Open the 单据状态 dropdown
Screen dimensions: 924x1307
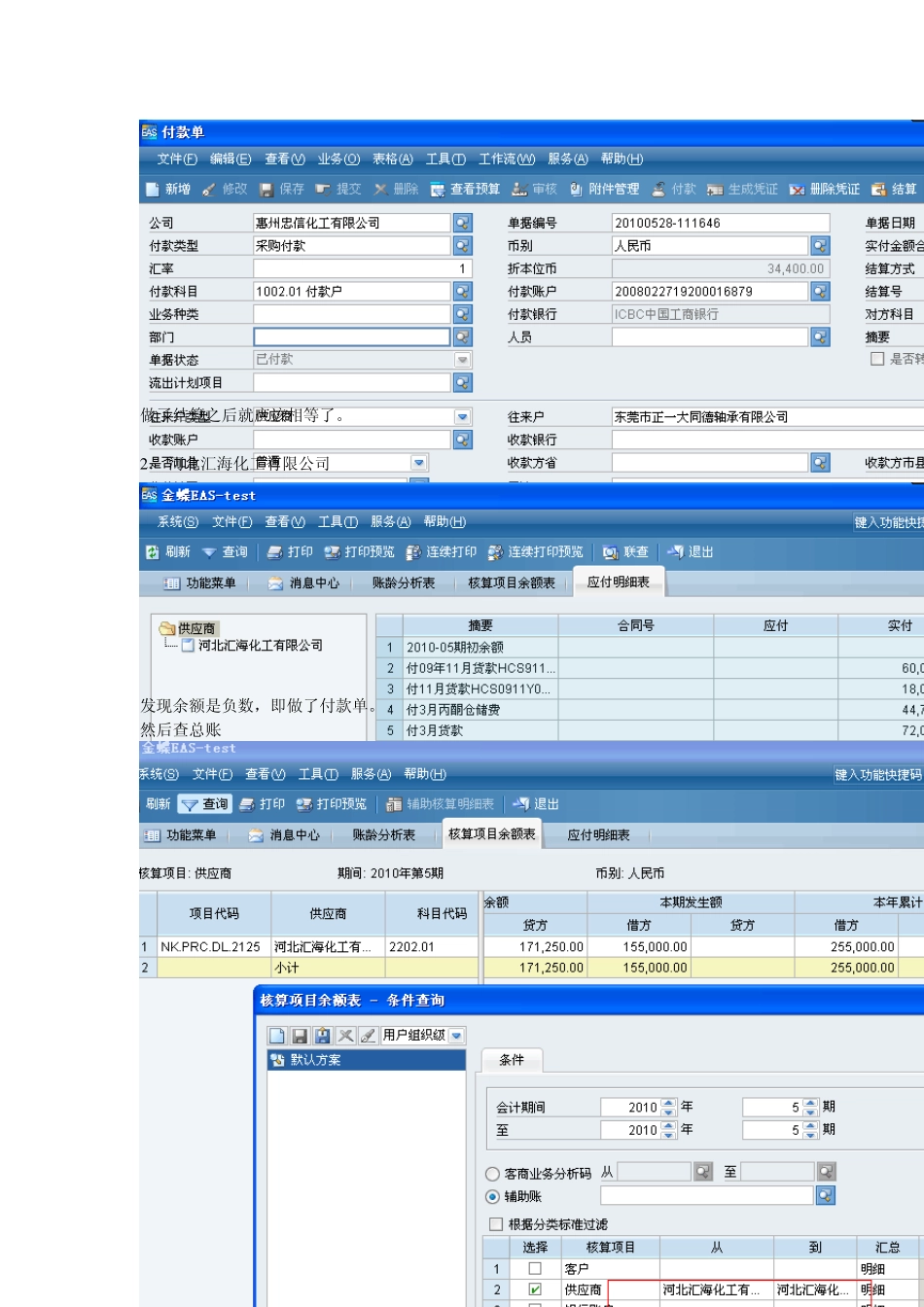(x=462, y=360)
